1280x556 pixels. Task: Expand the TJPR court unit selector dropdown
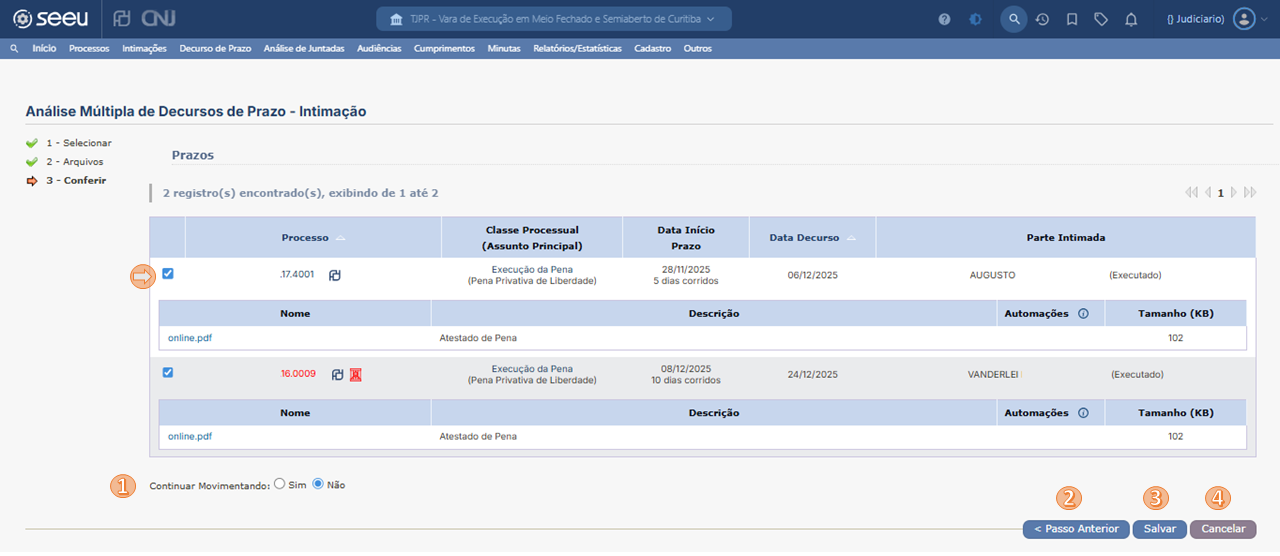point(553,19)
